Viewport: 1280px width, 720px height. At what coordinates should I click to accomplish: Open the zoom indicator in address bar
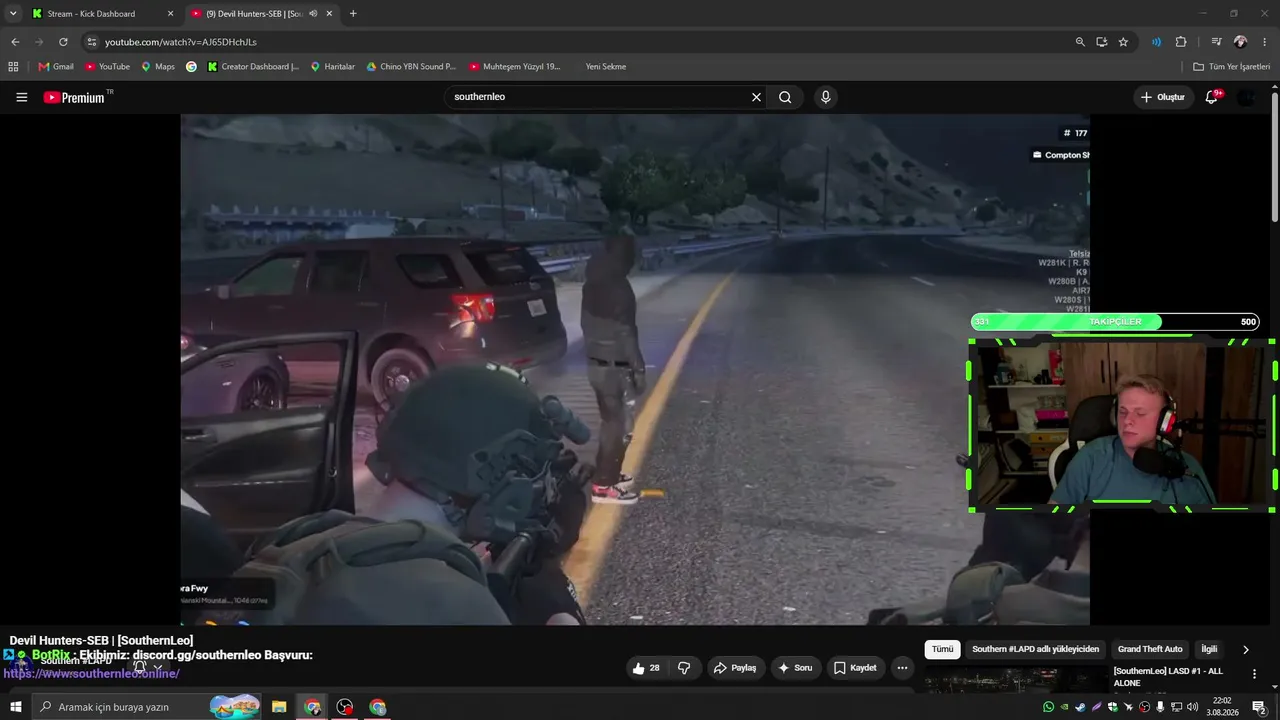pos(1080,42)
